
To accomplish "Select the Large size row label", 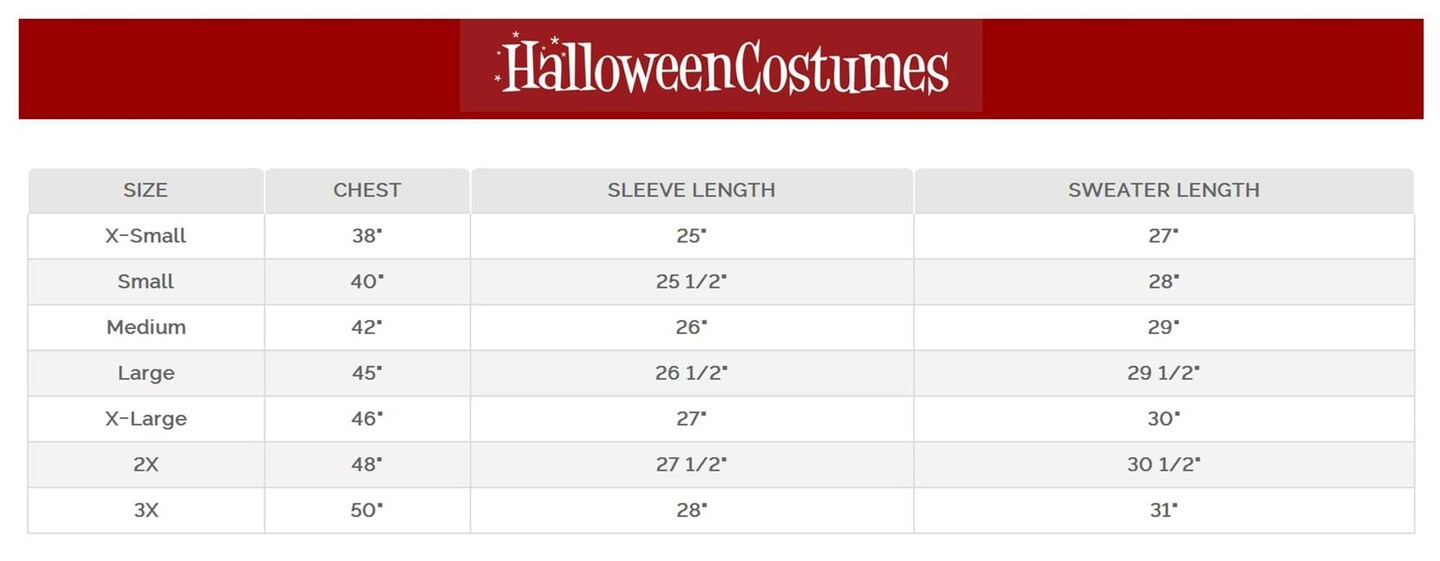I will point(146,373).
